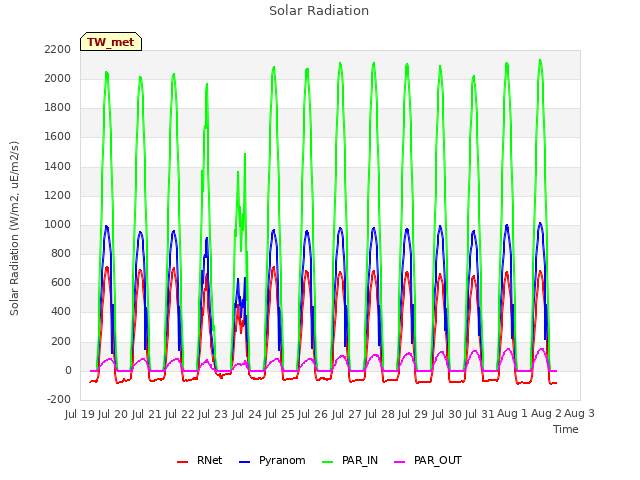Click the -200 y-axis tick label
This screenshot has height=480, width=640.
tap(59, 400)
